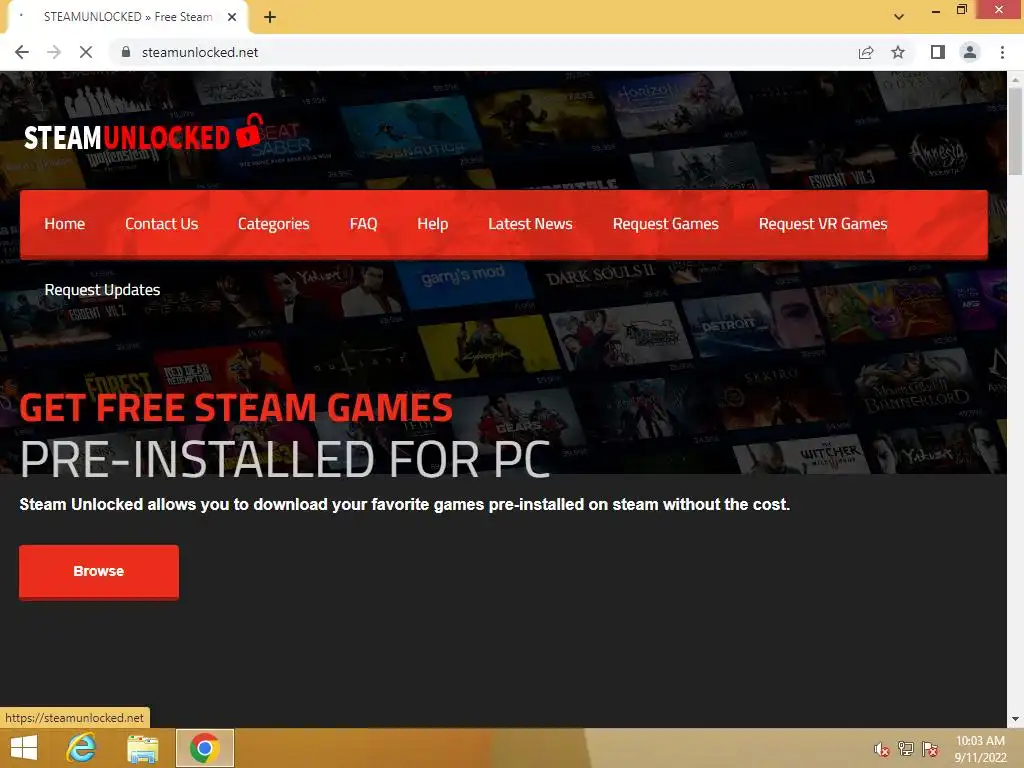The height and width of the screenshot is (768, 1024).
Task: Go back with the browser back arrow
Action: [22, 52]
